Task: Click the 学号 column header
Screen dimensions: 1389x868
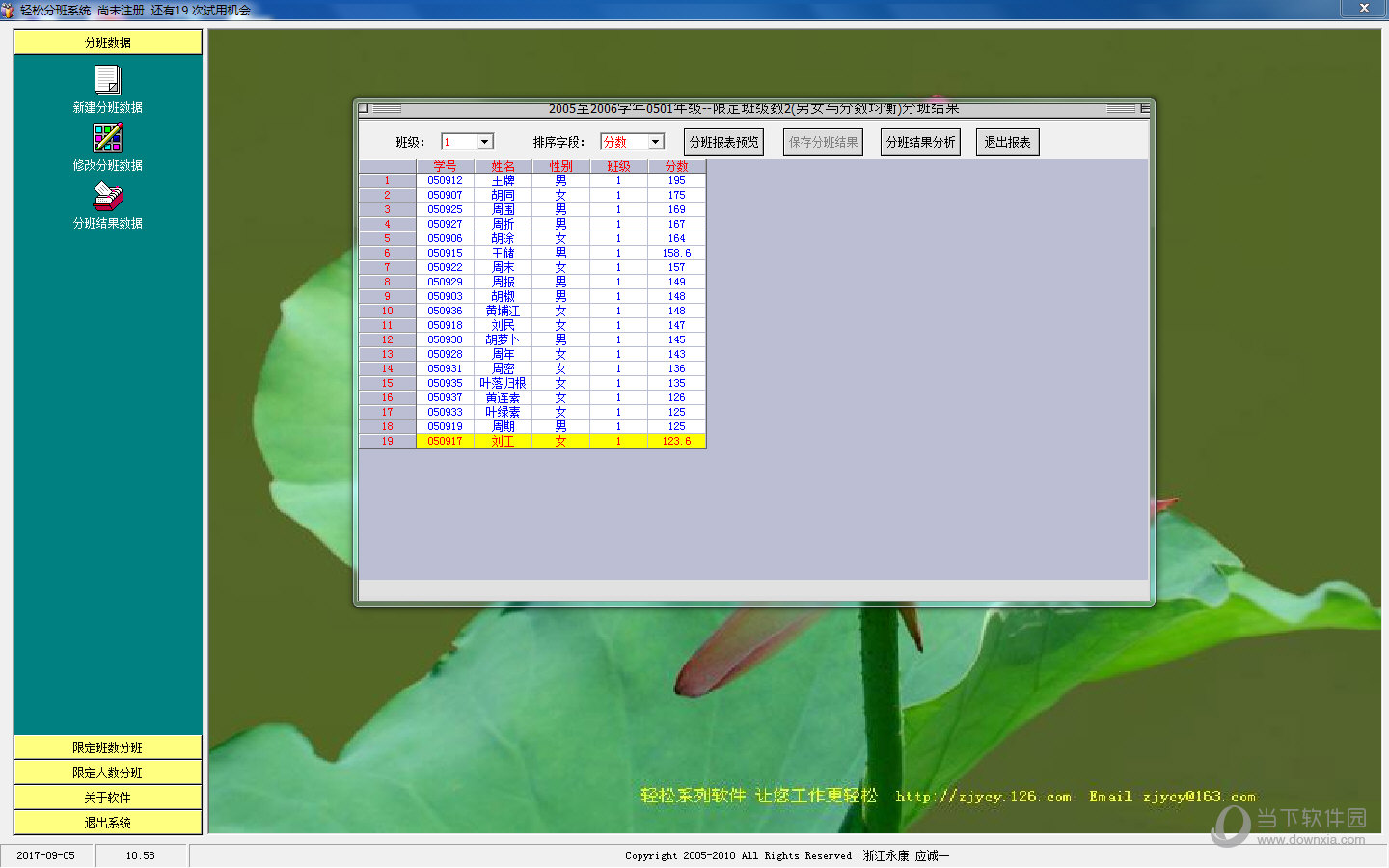Action: 445,166
